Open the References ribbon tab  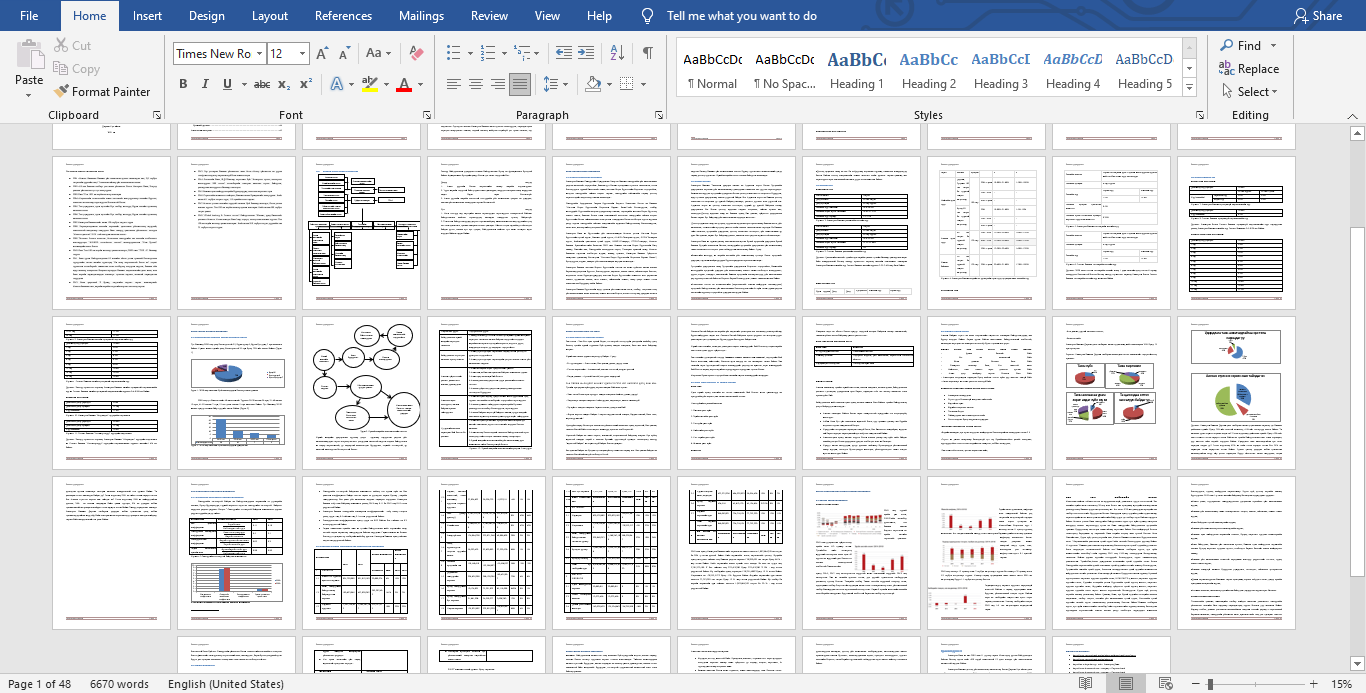coord(343,16)
